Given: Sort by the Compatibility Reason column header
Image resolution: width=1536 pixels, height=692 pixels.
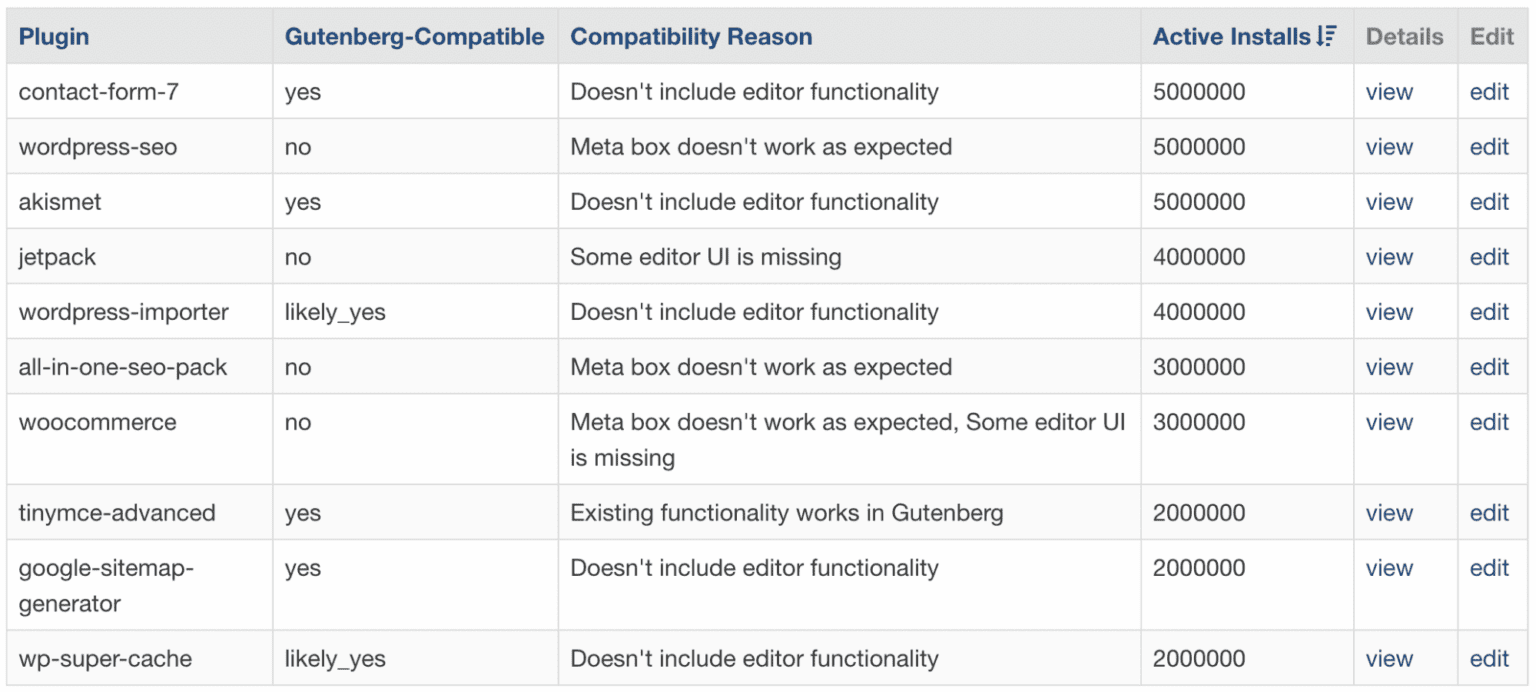Looking at the screenshot, I should pyautogui.click(x=690, y=36).
